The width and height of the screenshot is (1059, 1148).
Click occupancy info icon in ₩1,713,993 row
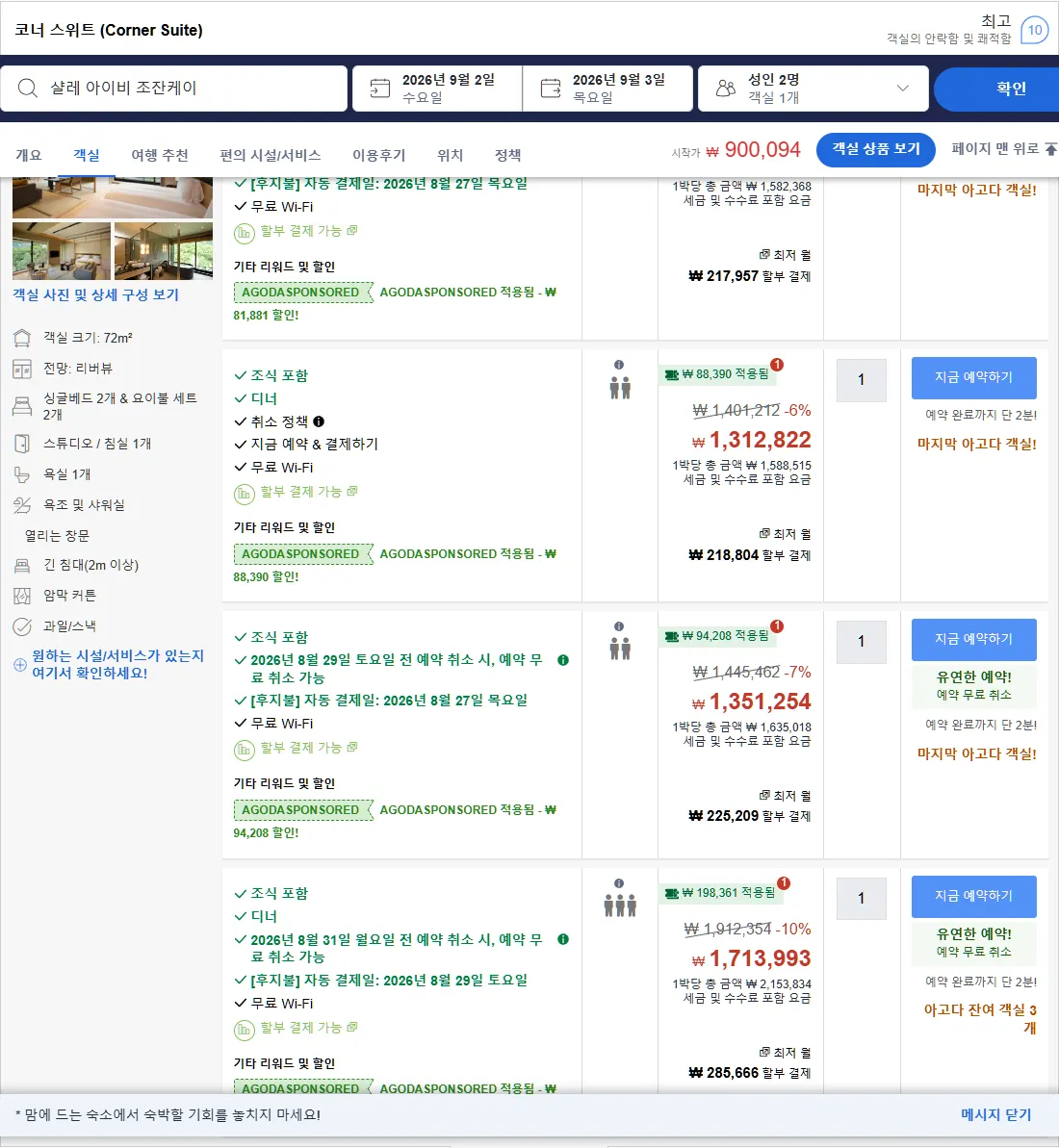619,883
